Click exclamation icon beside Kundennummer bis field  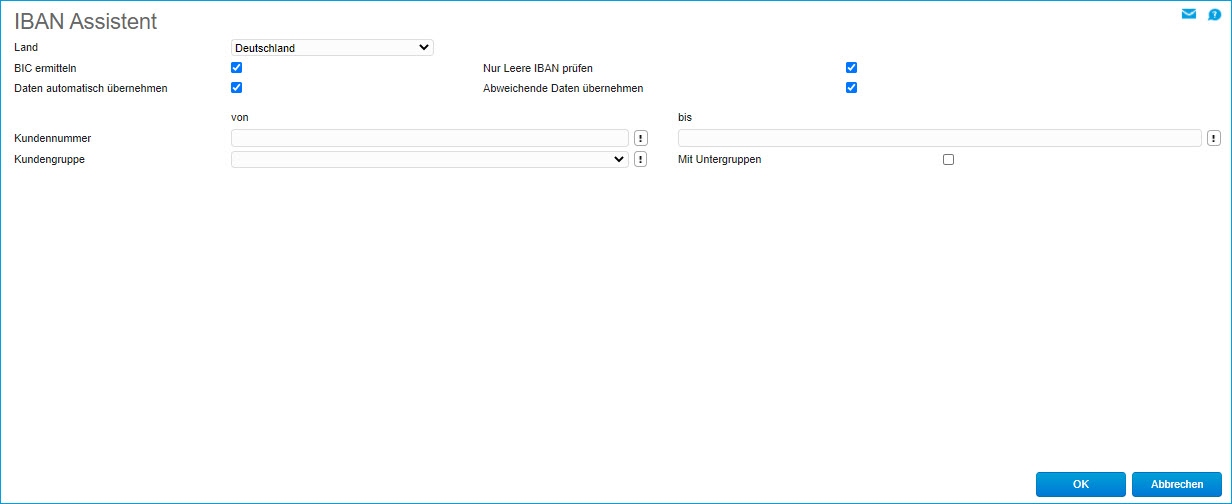coord(1214,138)
